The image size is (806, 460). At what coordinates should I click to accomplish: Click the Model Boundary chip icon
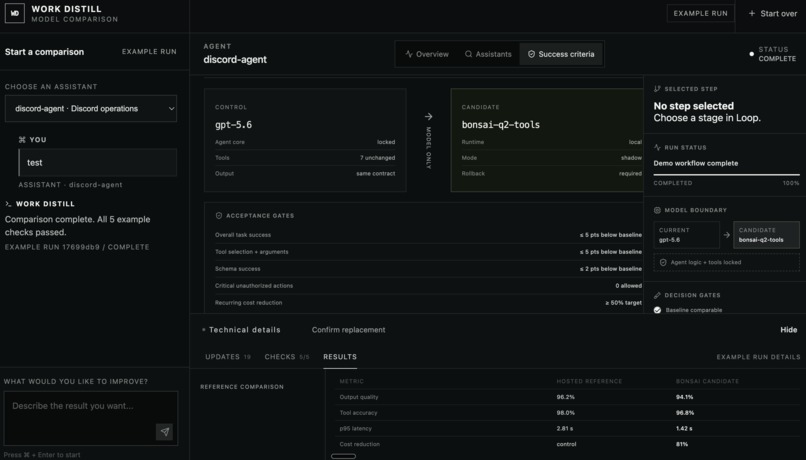coord(657,210)
